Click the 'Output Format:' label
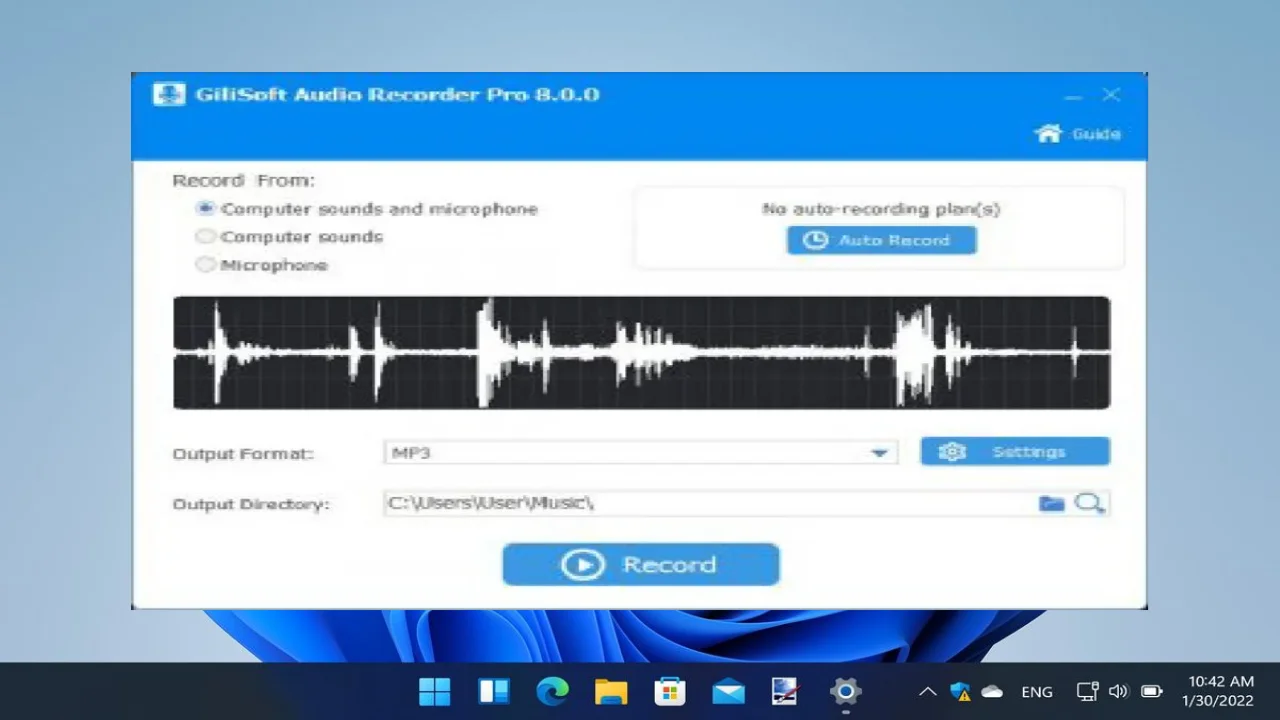Viewport: 1280px width, 720px height. [x=242, y=453]
